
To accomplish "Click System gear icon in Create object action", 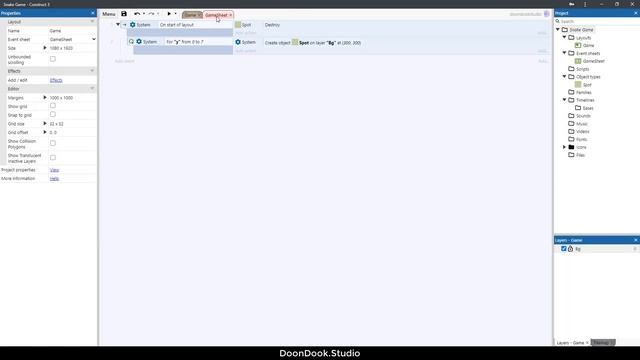I will click(x=238, y=42).
